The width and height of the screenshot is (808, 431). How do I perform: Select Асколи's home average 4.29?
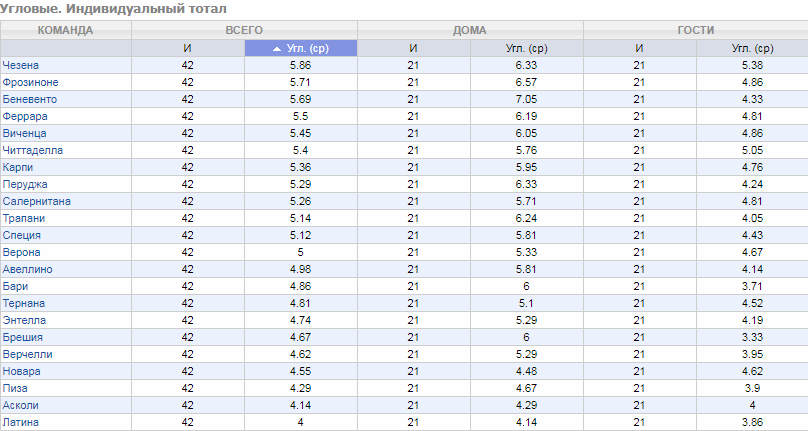click(526, 405)
